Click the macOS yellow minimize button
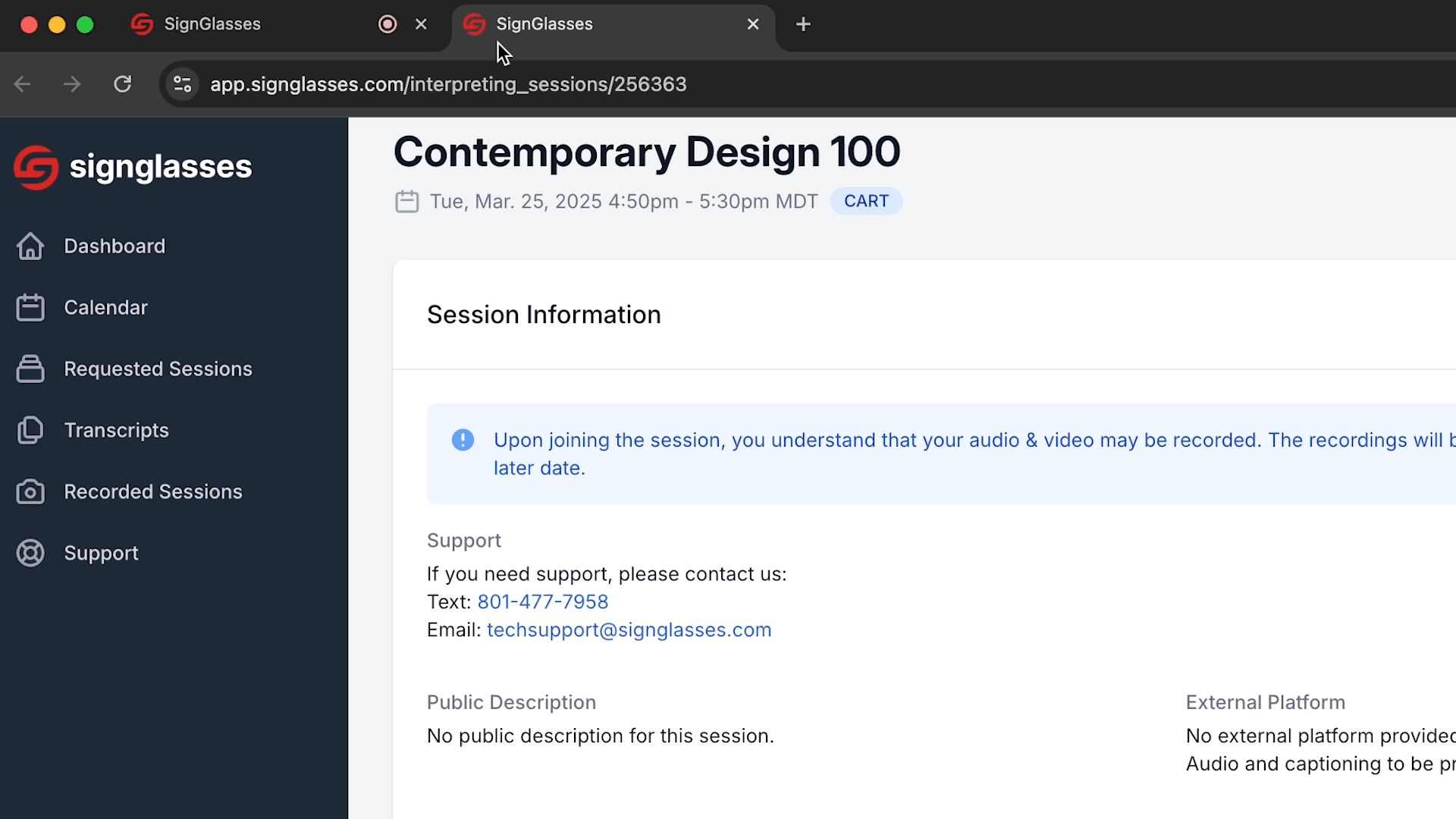1456x819 pixels. click(x=57, y=24)
